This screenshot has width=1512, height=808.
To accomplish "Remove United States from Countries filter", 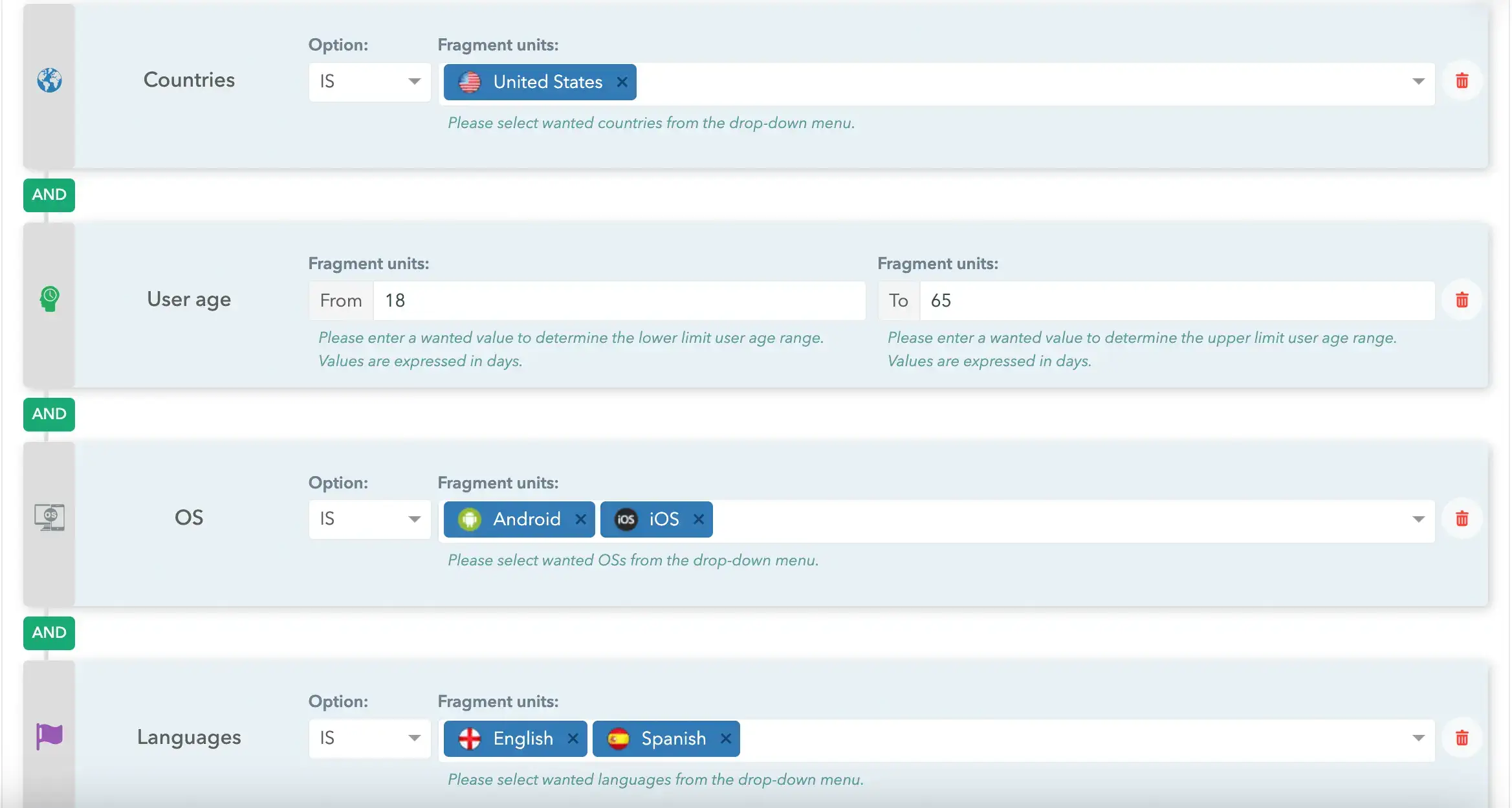I will (x=621, y=82).
